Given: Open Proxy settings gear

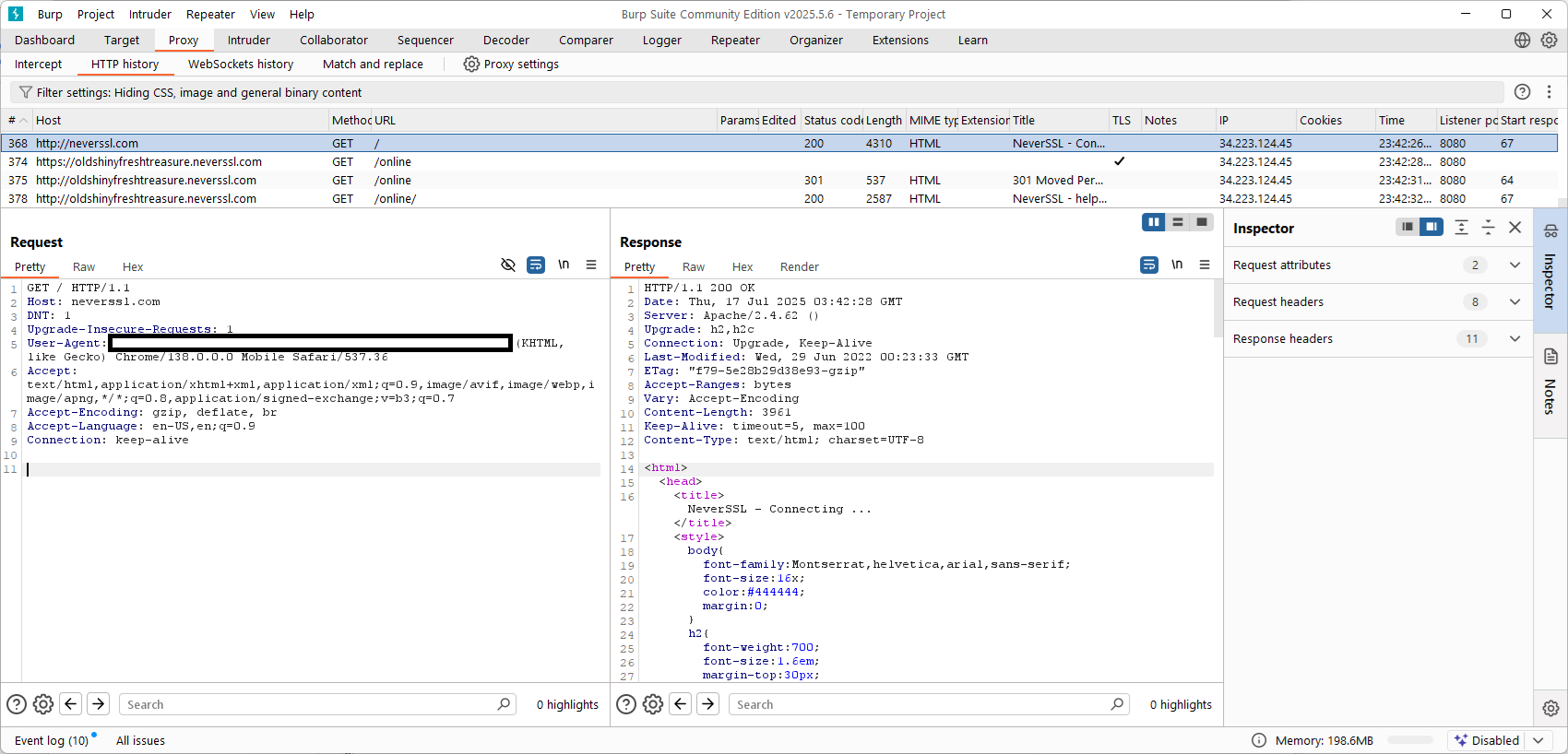Looking at the screenshot, I should [471, 65].
